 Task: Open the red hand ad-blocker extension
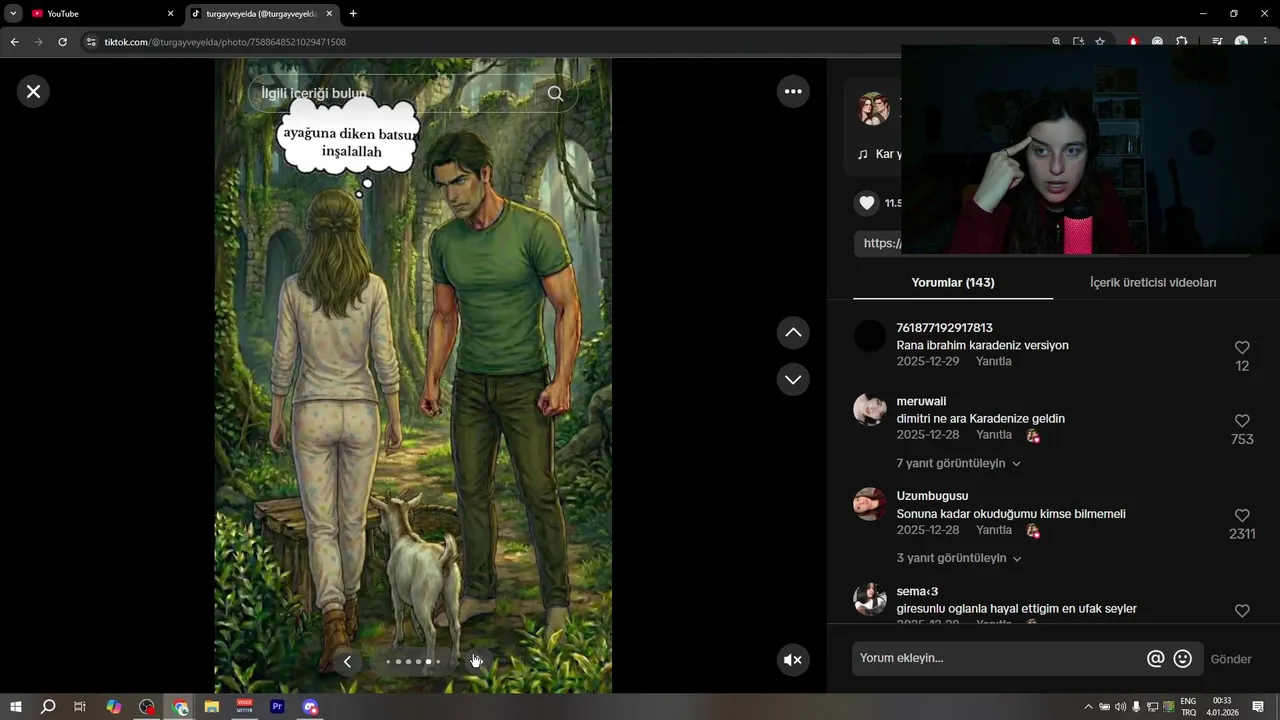point(1133,42)
